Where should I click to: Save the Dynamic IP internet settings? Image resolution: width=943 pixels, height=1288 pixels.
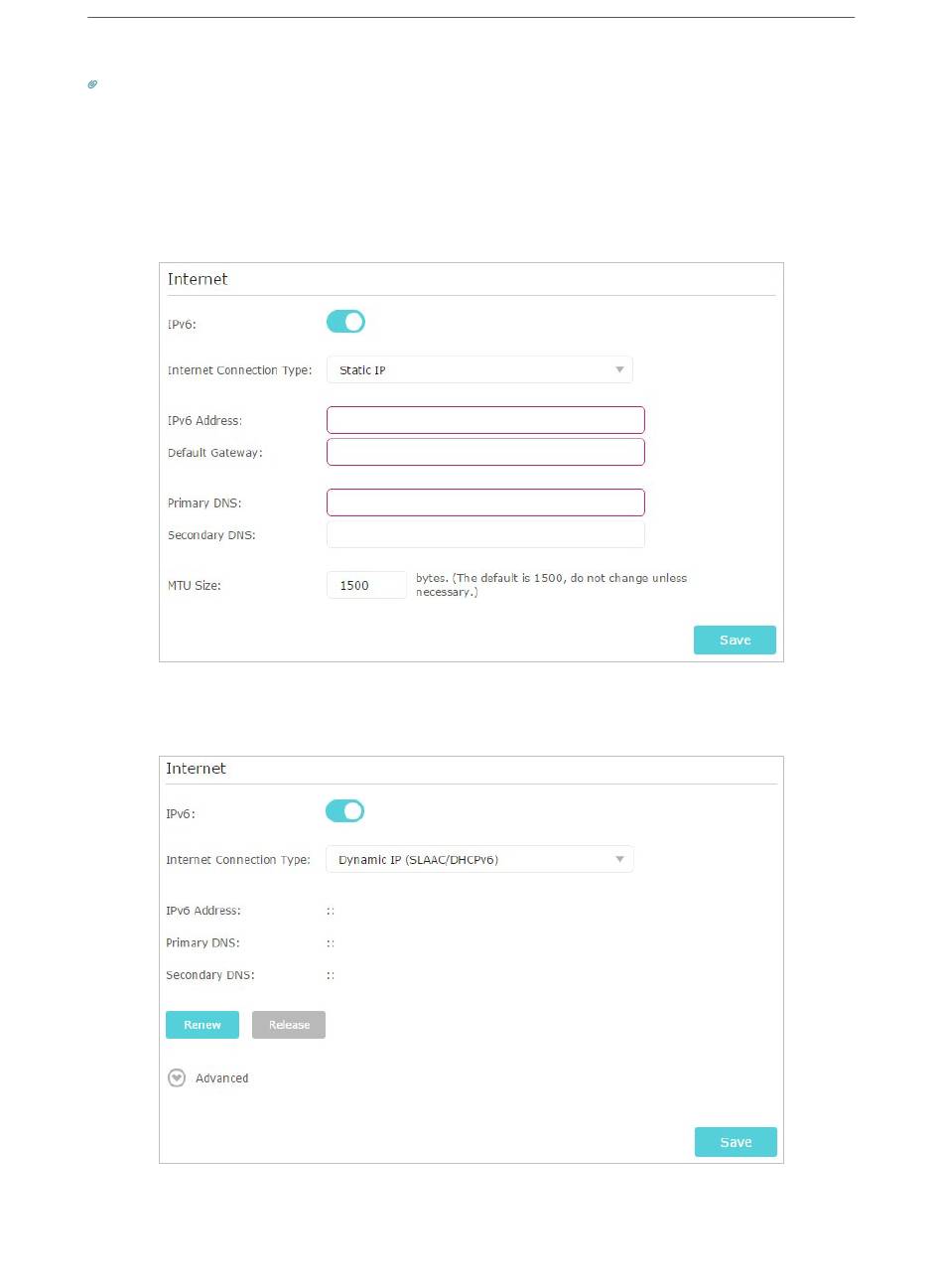pos(736,1143)
